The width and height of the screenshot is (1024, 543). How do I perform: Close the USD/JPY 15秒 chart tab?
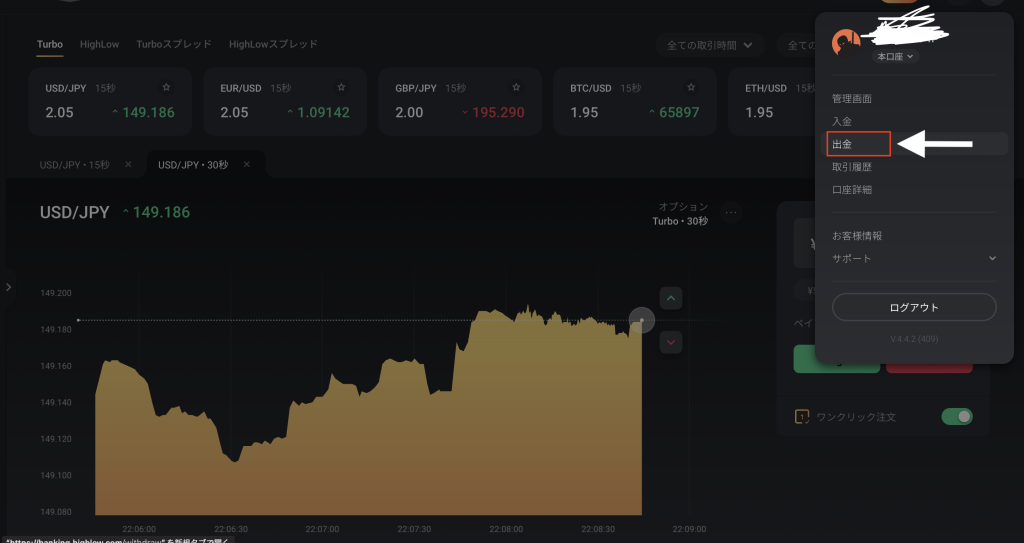pos(128,164)
